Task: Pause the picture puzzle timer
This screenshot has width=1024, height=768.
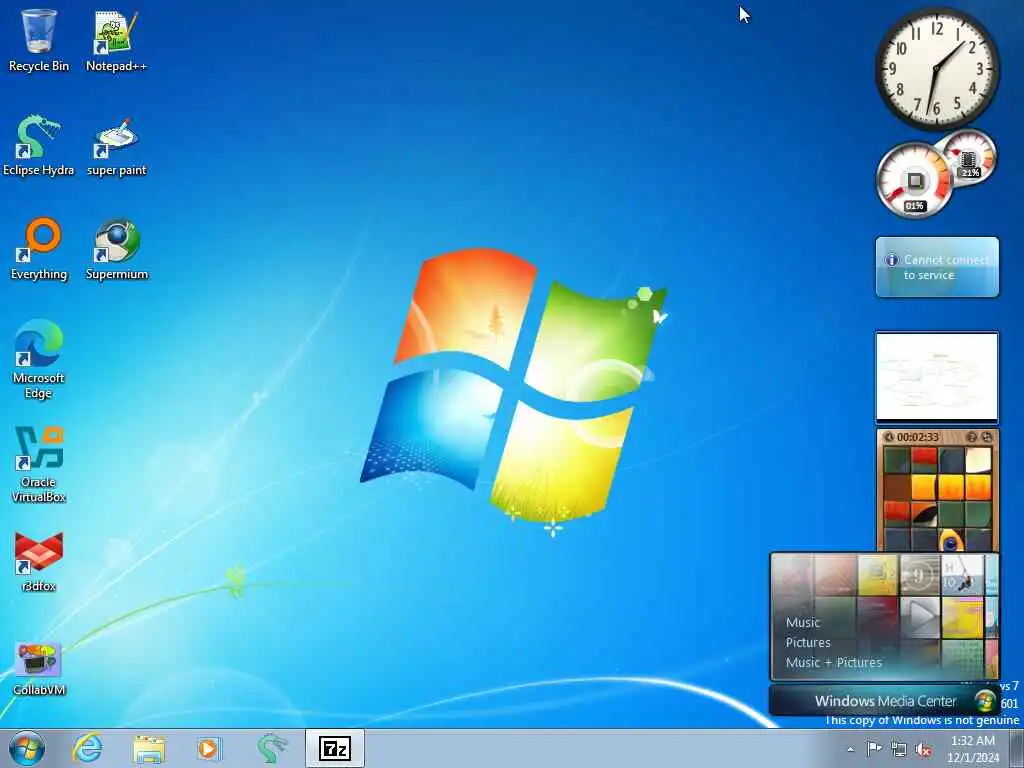Action: 888,437
